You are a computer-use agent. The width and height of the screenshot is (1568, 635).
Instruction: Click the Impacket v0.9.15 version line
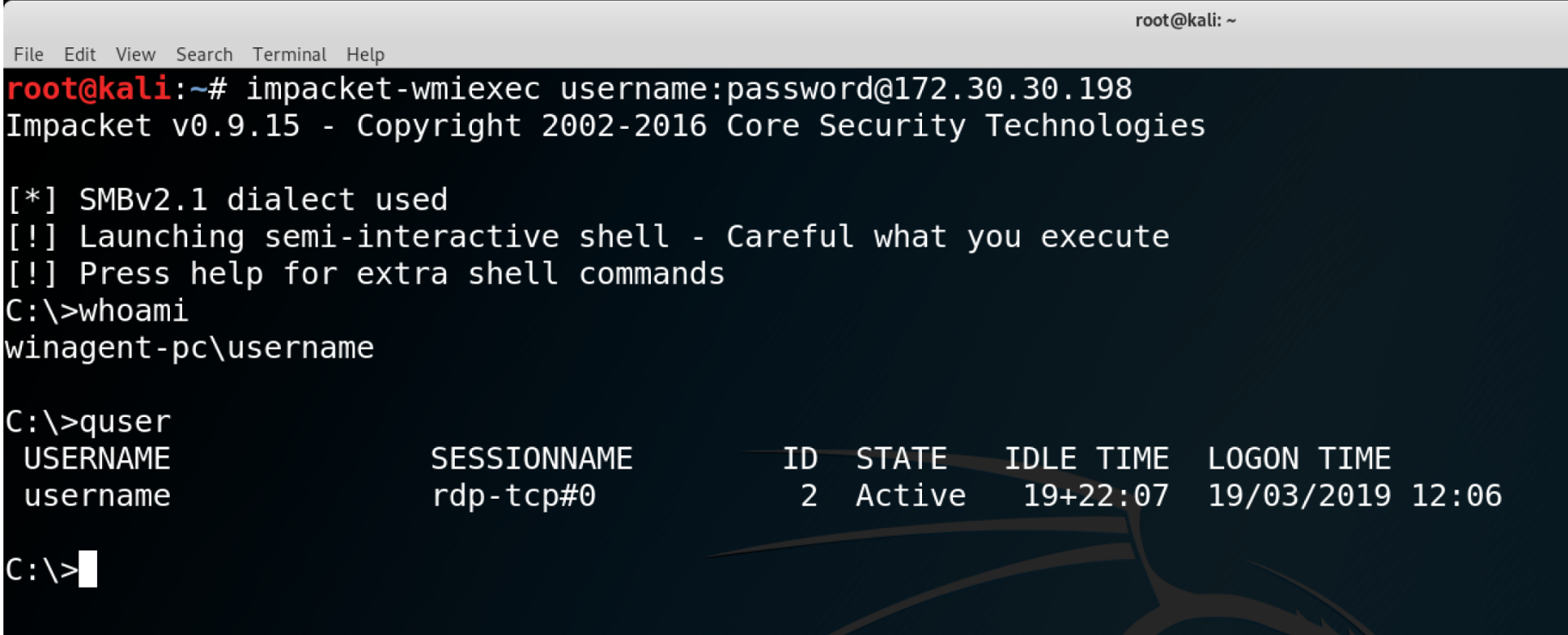click(x=153, y=126)
